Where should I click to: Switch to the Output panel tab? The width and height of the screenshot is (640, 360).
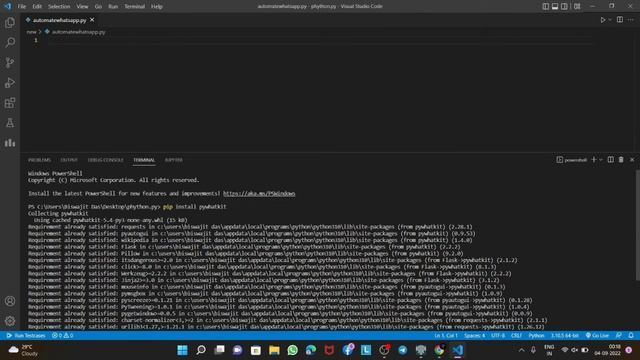click(x=69, y=160)
